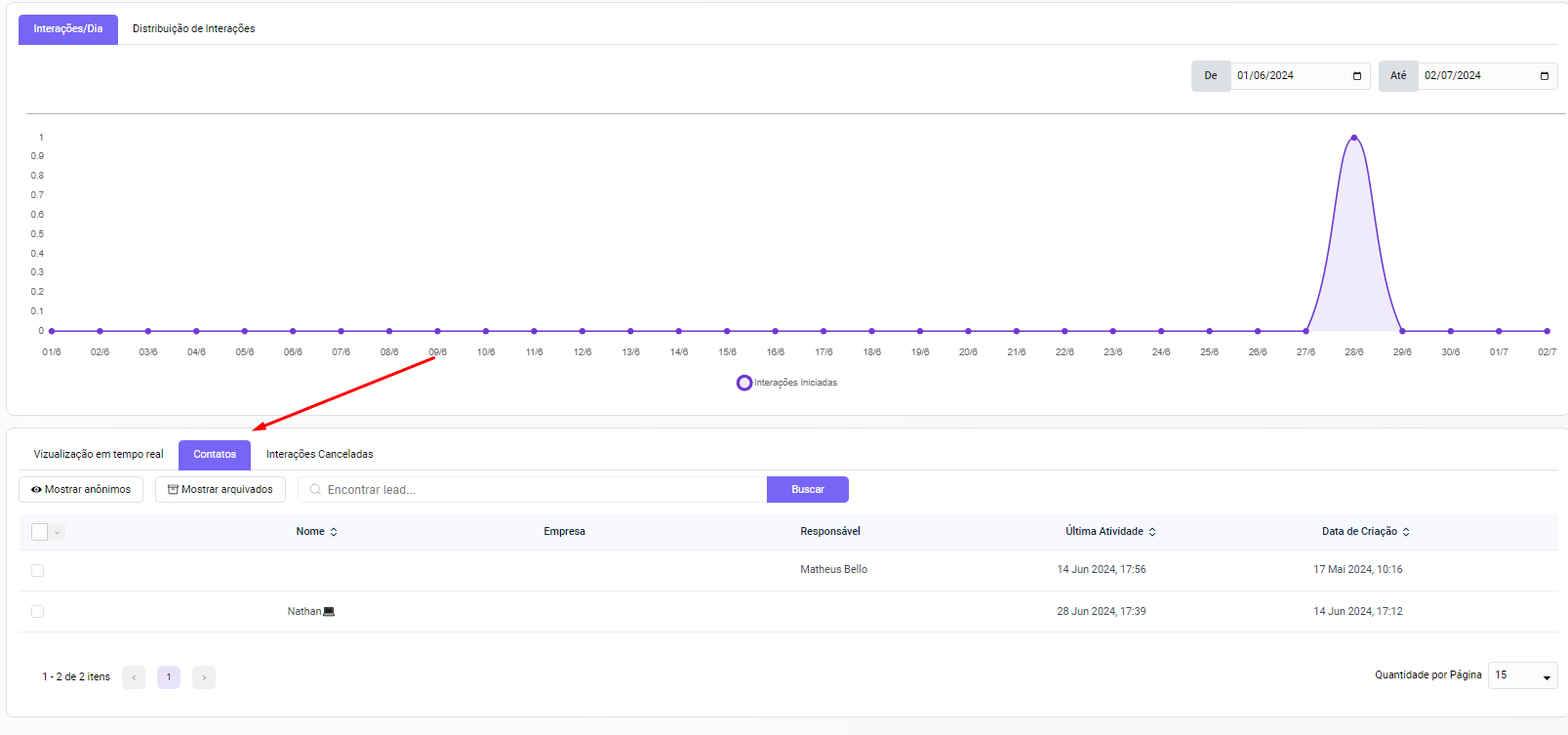The height and width of the screenshot is (735, 1568).
Task: Open Quantidade por Página dropdown
Action: [x=1521, y=675]
